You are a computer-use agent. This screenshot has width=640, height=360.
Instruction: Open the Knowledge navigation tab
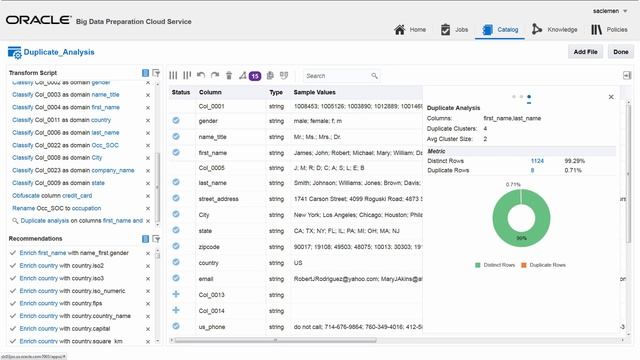tap(554, 29)
